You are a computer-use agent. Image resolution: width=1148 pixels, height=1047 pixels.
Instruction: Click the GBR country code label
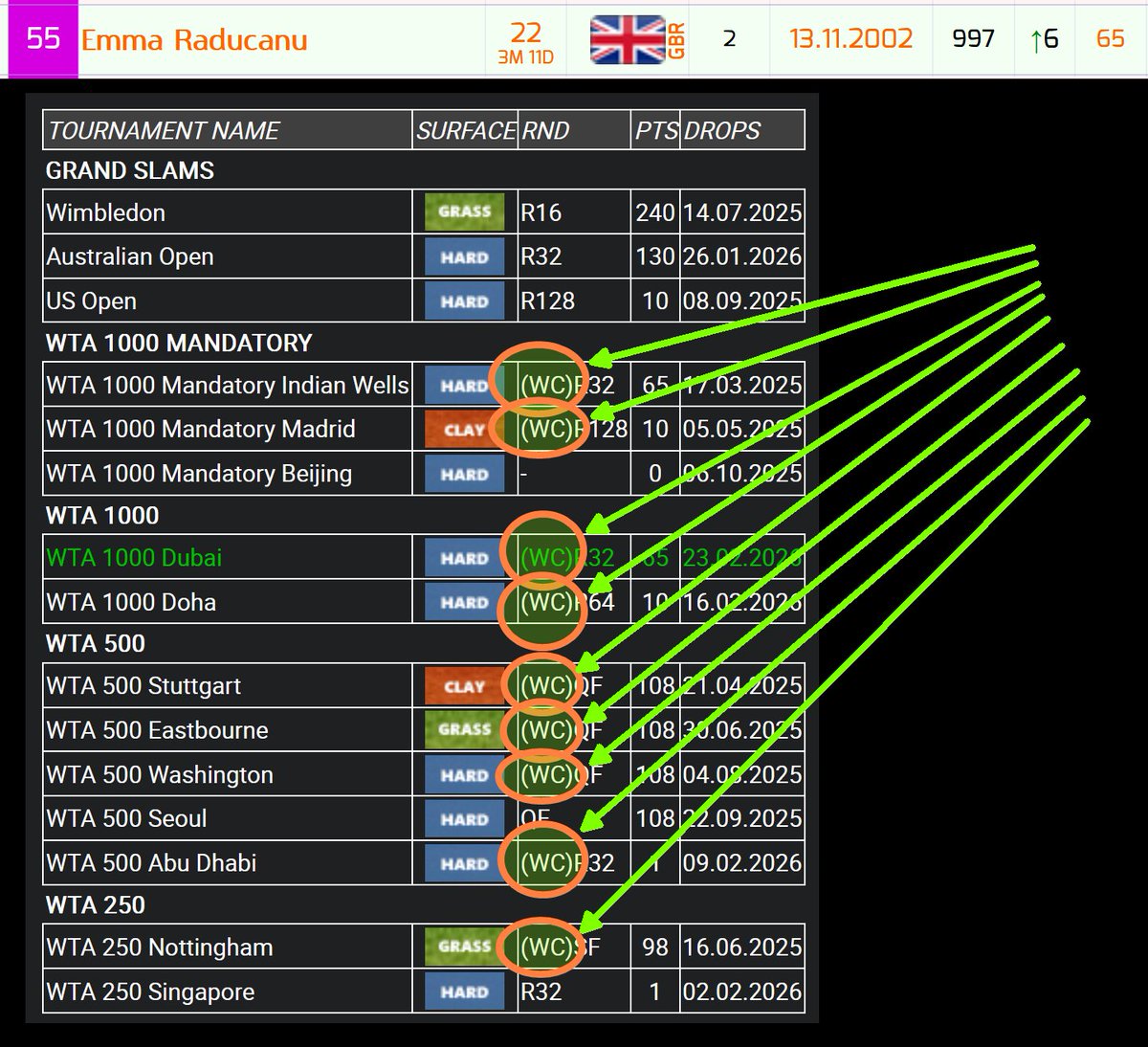pyautogui.click(x=676, y=39)
